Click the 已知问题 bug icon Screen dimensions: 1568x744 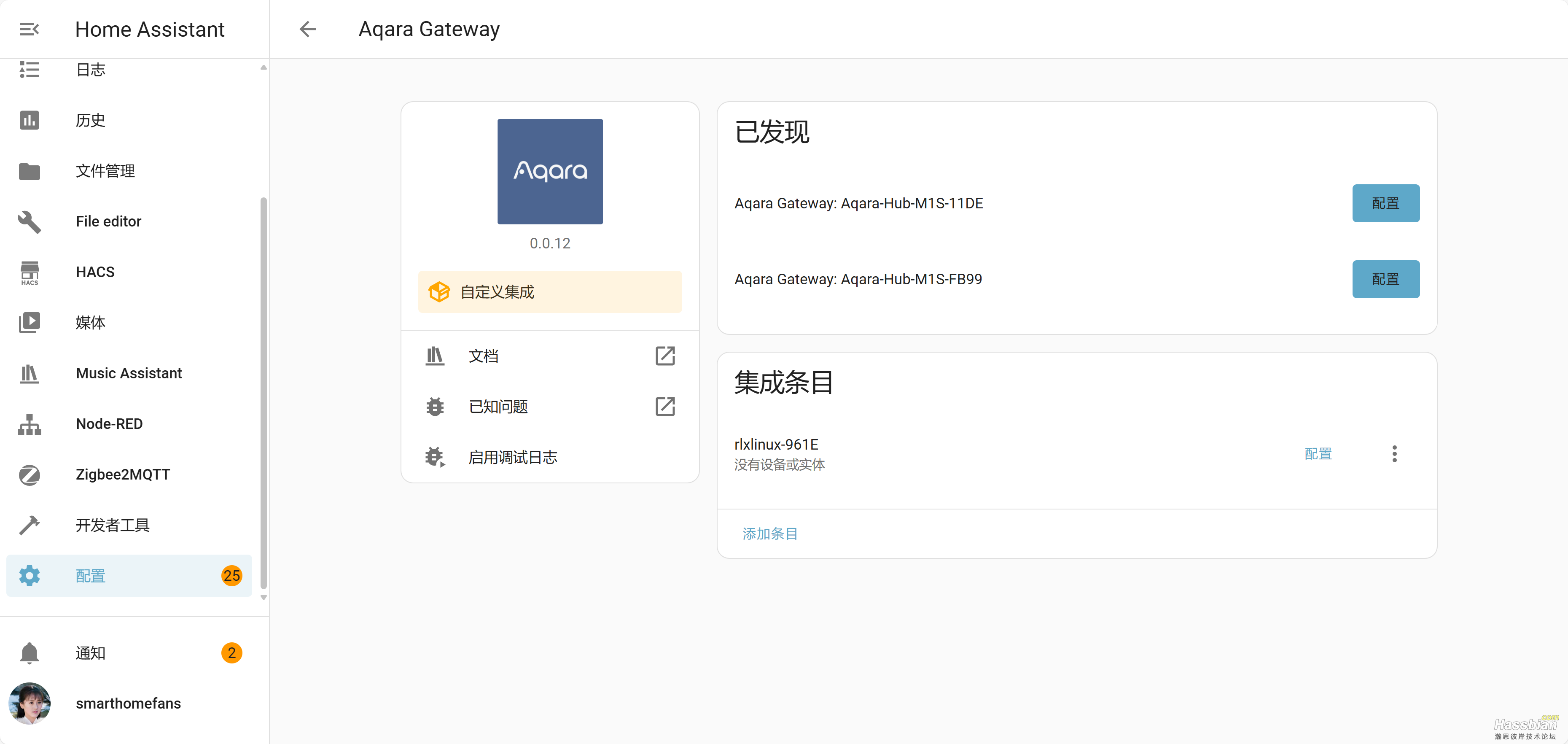(435, 407)
